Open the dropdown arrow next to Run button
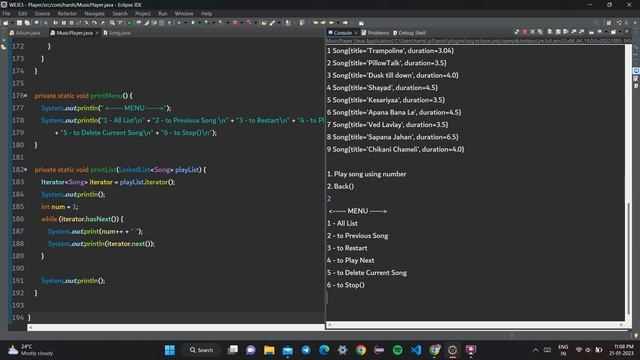Screen dimensions: 640x360 [x=200, y=23]
